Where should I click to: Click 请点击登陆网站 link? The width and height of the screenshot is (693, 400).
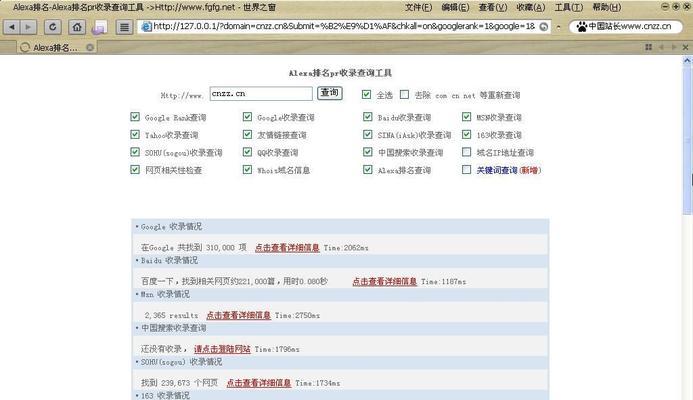pos(222,349)
